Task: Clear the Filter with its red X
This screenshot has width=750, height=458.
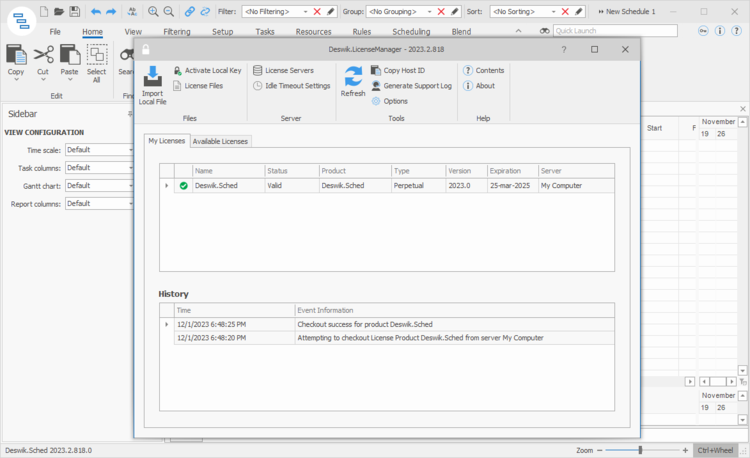Action: click(317, 11)
